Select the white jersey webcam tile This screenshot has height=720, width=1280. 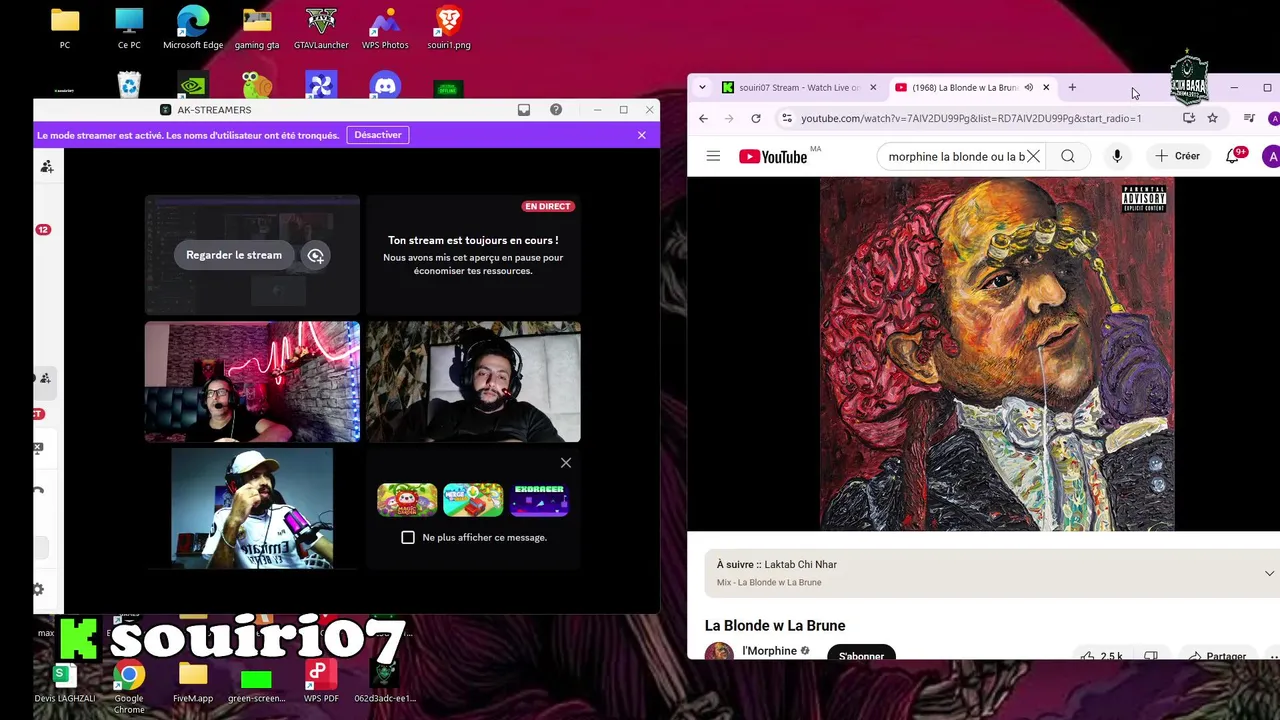click(252, 508)
